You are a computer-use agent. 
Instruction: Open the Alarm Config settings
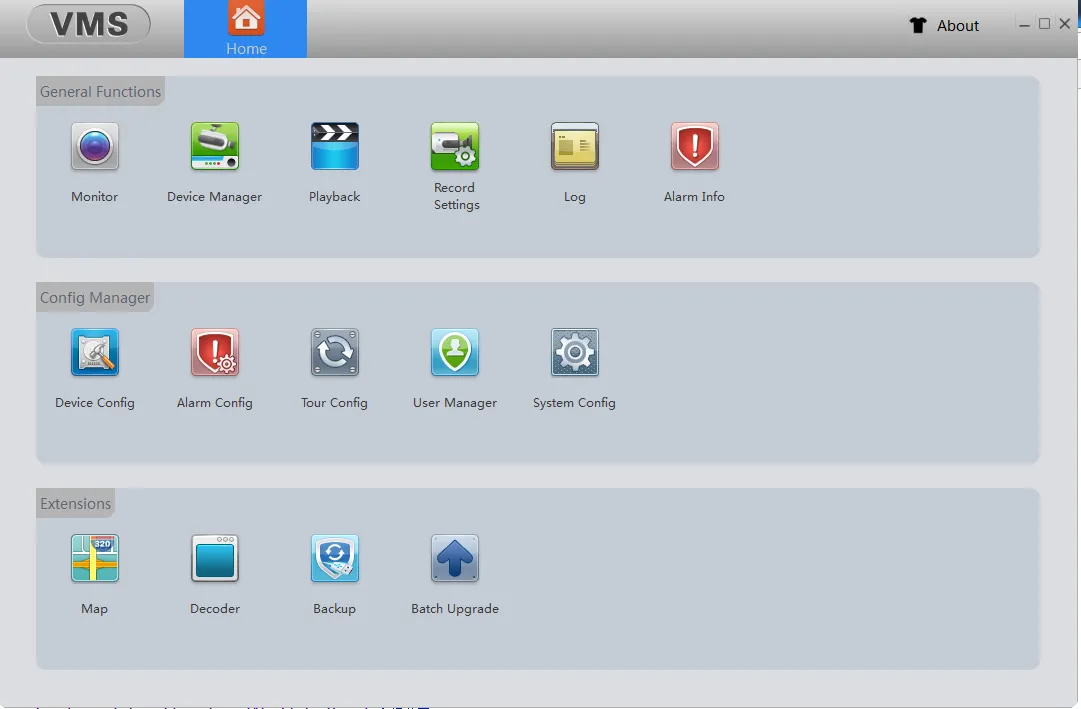tap(215, 353)
